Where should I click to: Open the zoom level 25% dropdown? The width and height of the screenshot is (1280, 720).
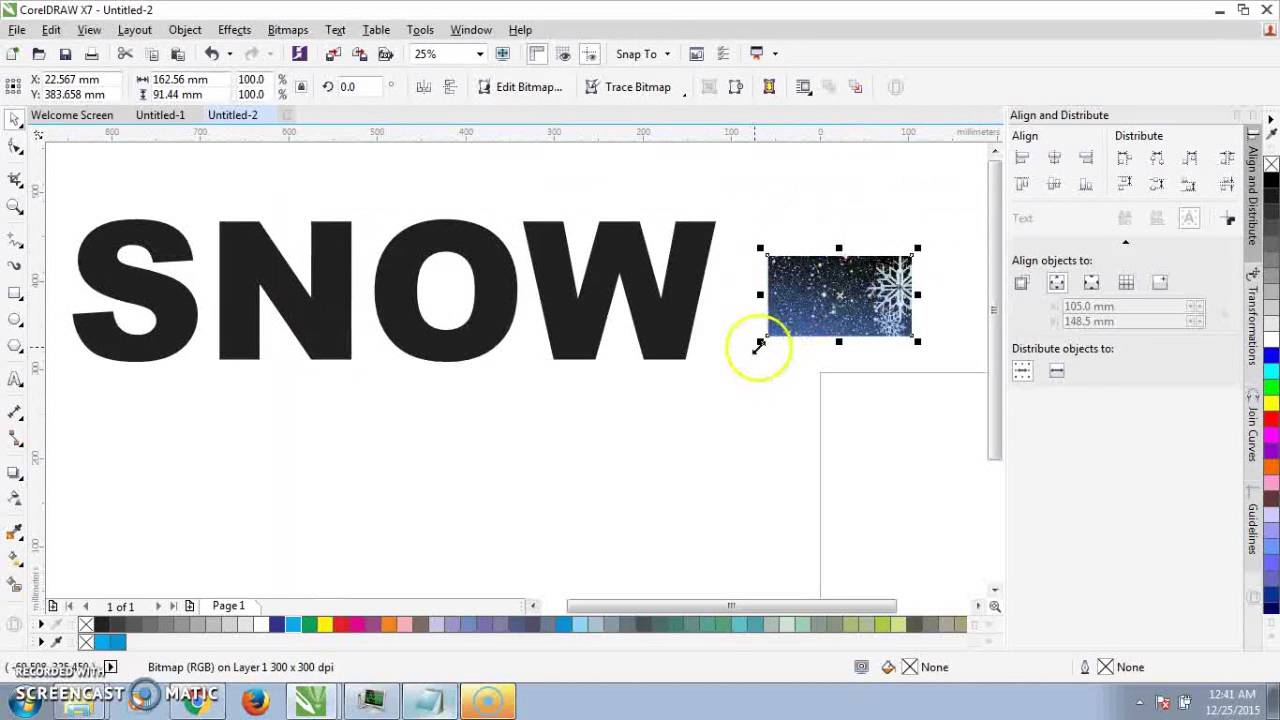pos(480,54)
